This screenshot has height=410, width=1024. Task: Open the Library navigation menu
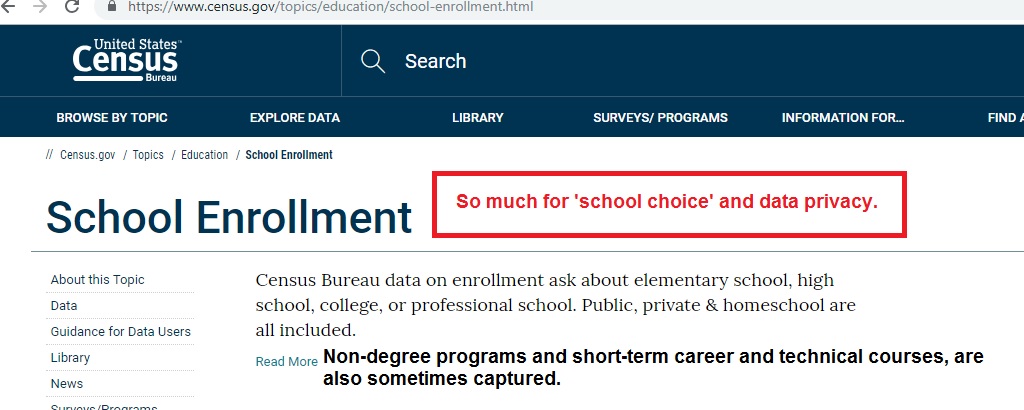click(477, 118)
